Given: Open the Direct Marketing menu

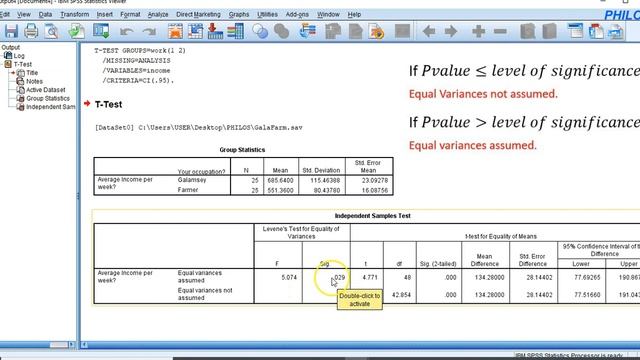Looking at the screenshot, I should (198, 14).
